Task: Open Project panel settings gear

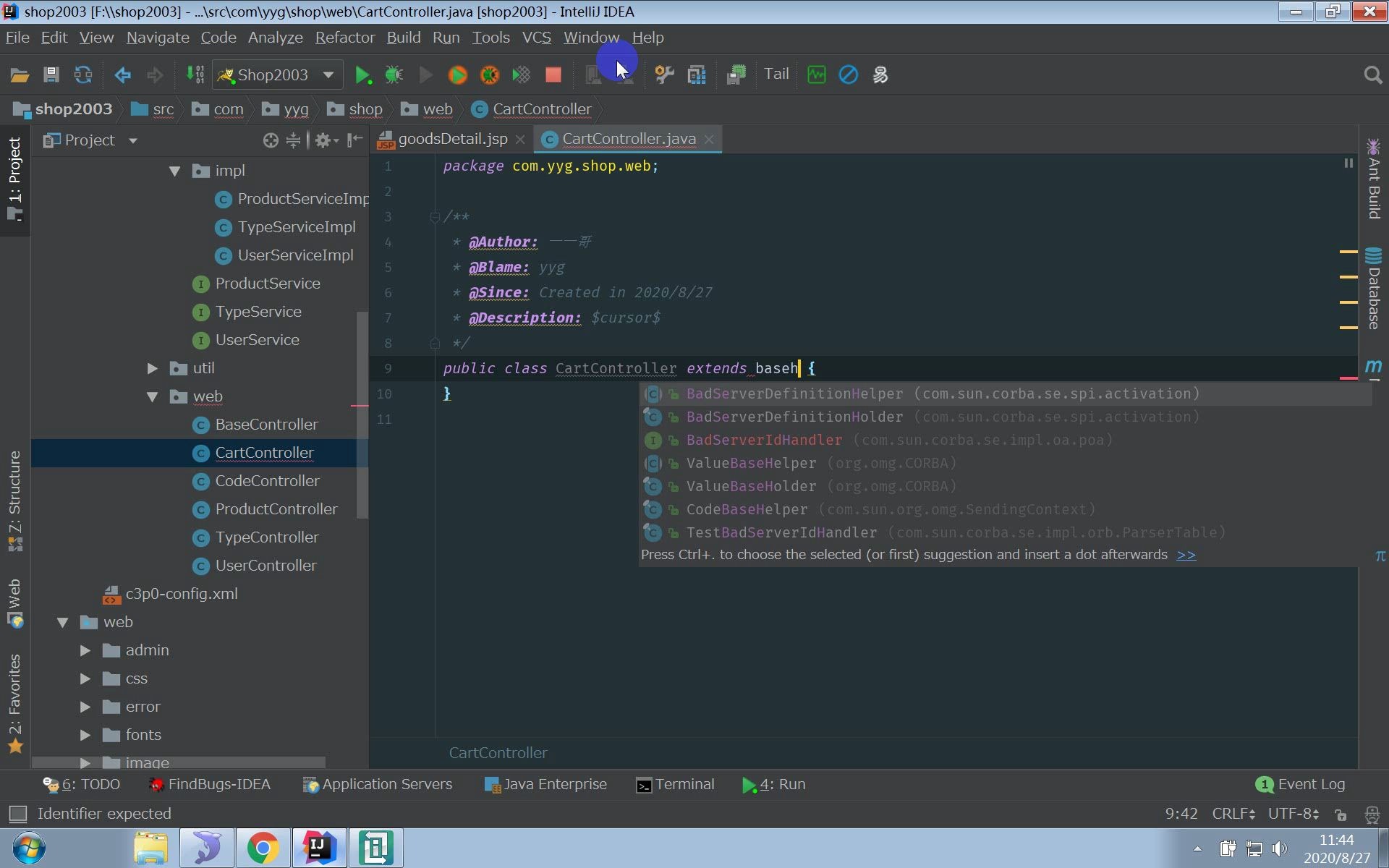Action: tap(326, 140)
